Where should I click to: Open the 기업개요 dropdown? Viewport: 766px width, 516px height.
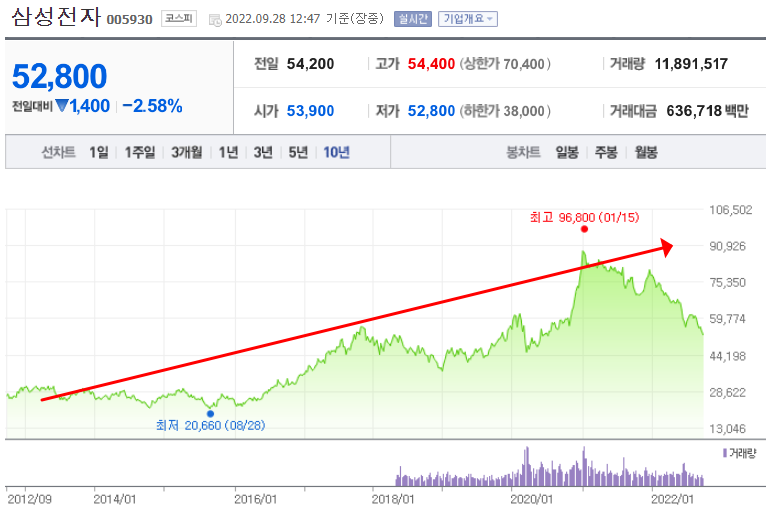click(468, 19)
